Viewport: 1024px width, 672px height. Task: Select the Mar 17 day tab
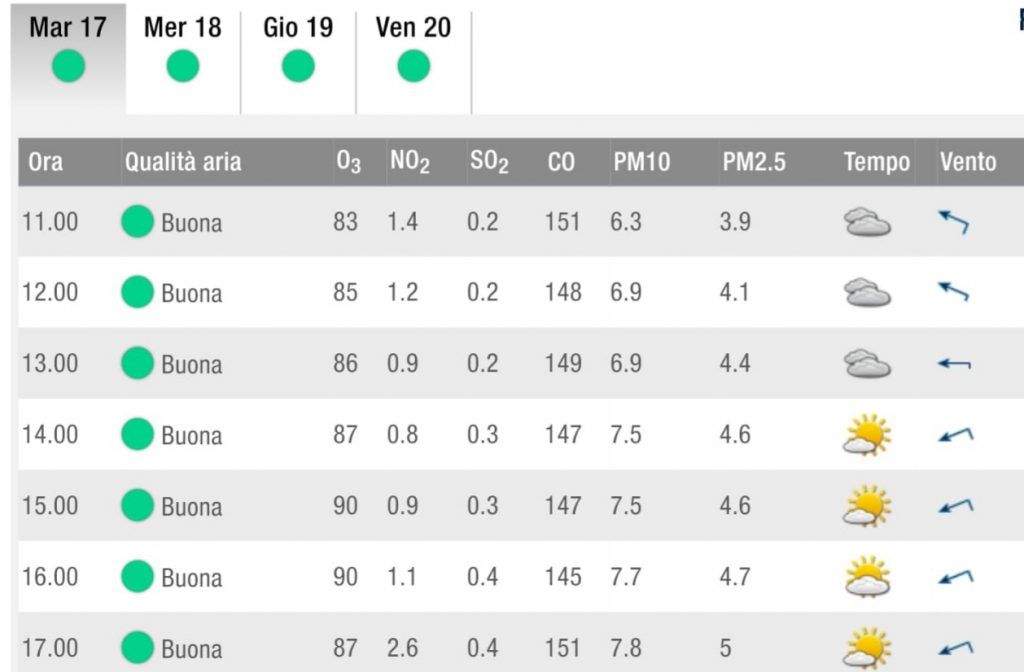(68, 59)
